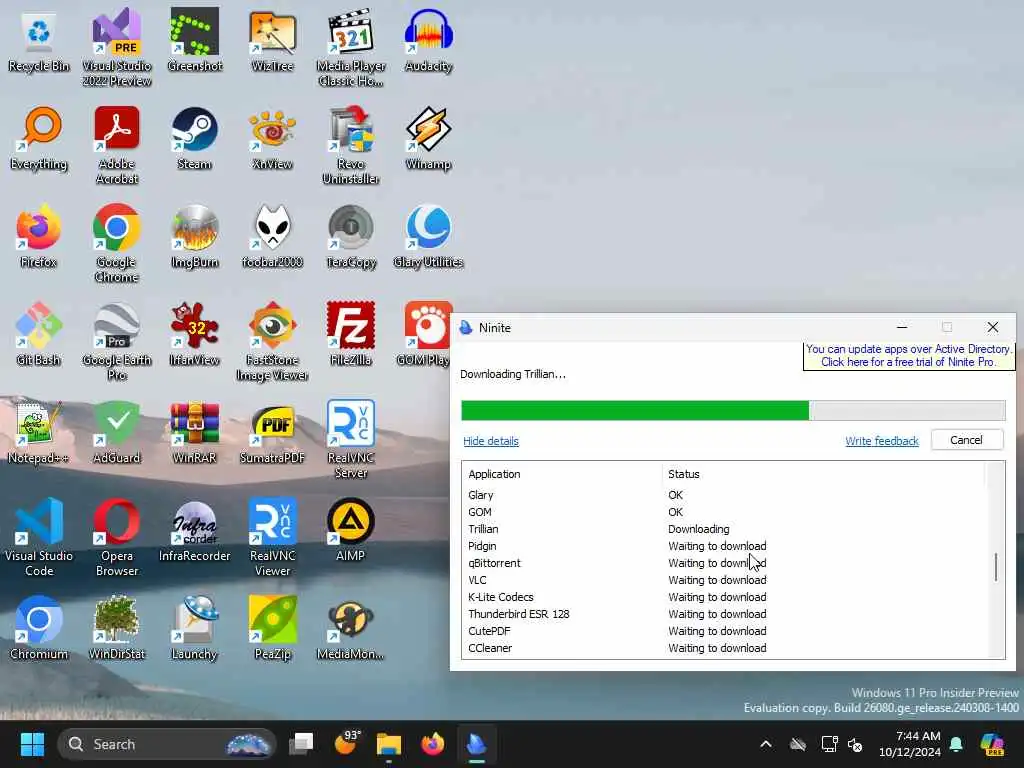Select the Firefox desktop shortcut

pos(39,237)
